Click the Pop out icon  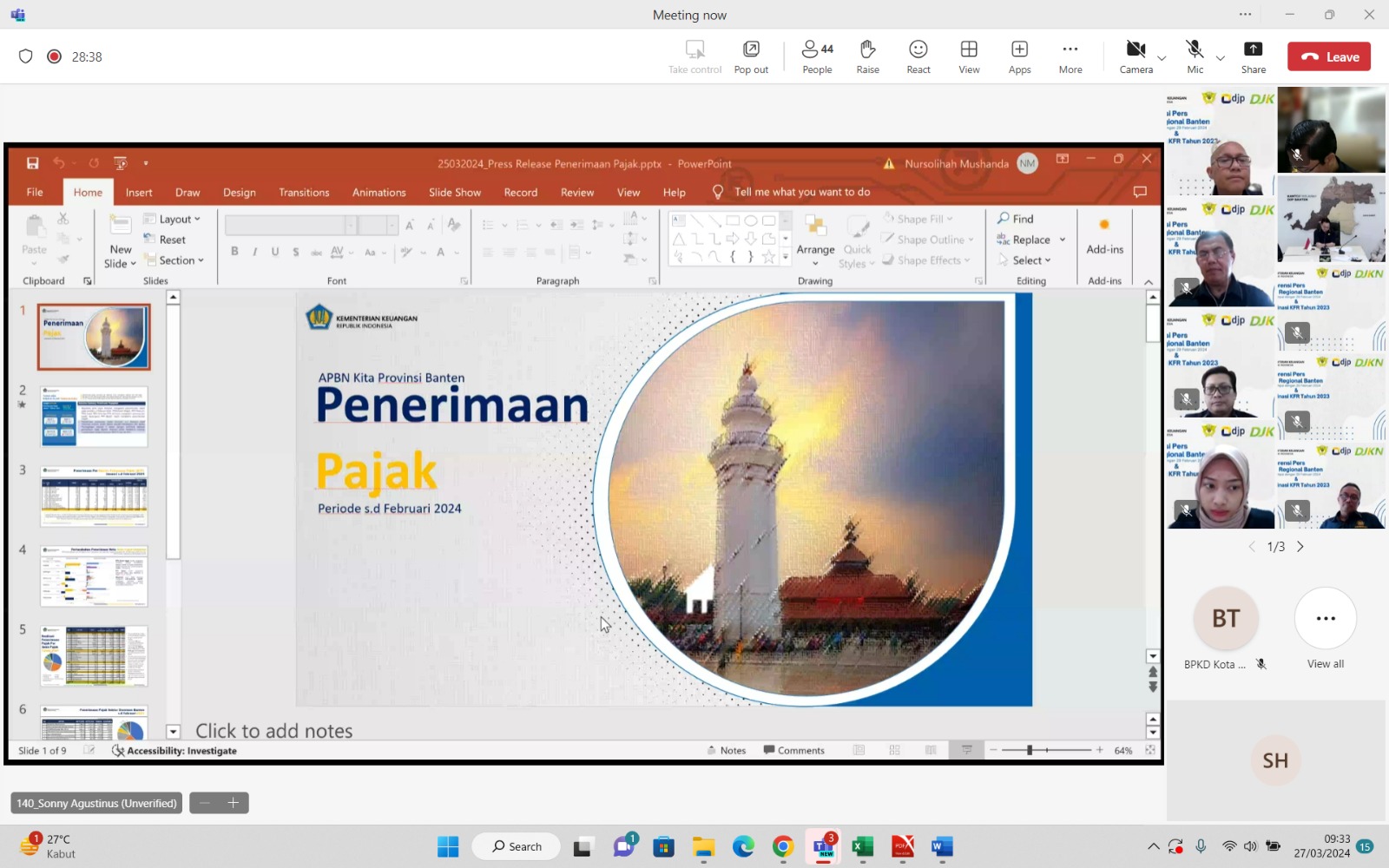pyautogui.click(x=751, y=57)
